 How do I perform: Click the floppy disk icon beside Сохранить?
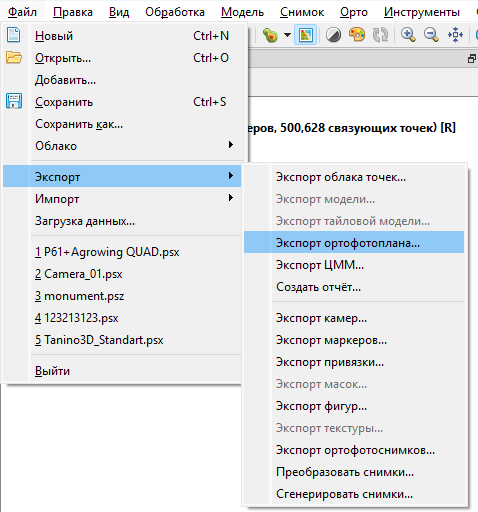(x=14, y=101)
